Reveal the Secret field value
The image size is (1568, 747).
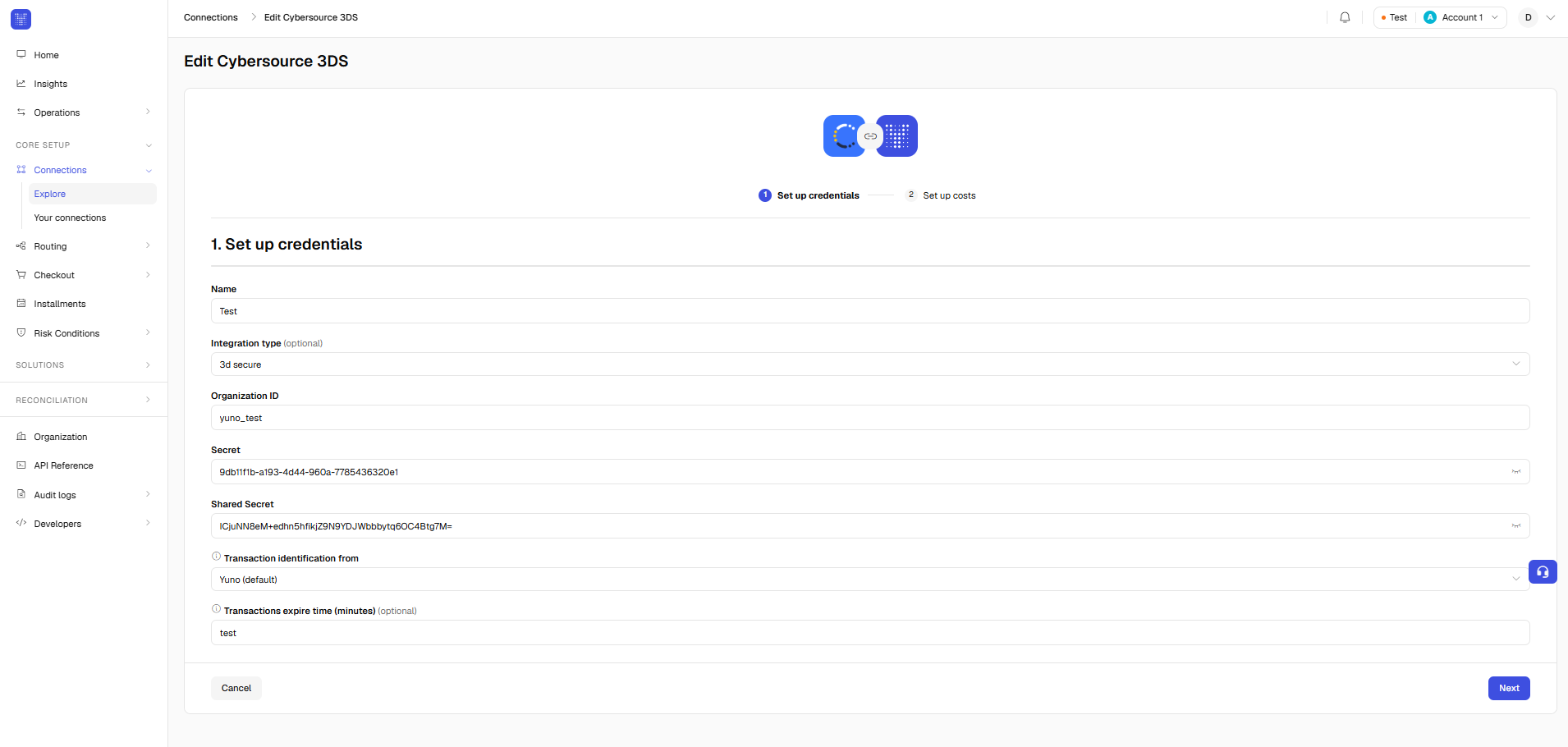coord(1515,472)
